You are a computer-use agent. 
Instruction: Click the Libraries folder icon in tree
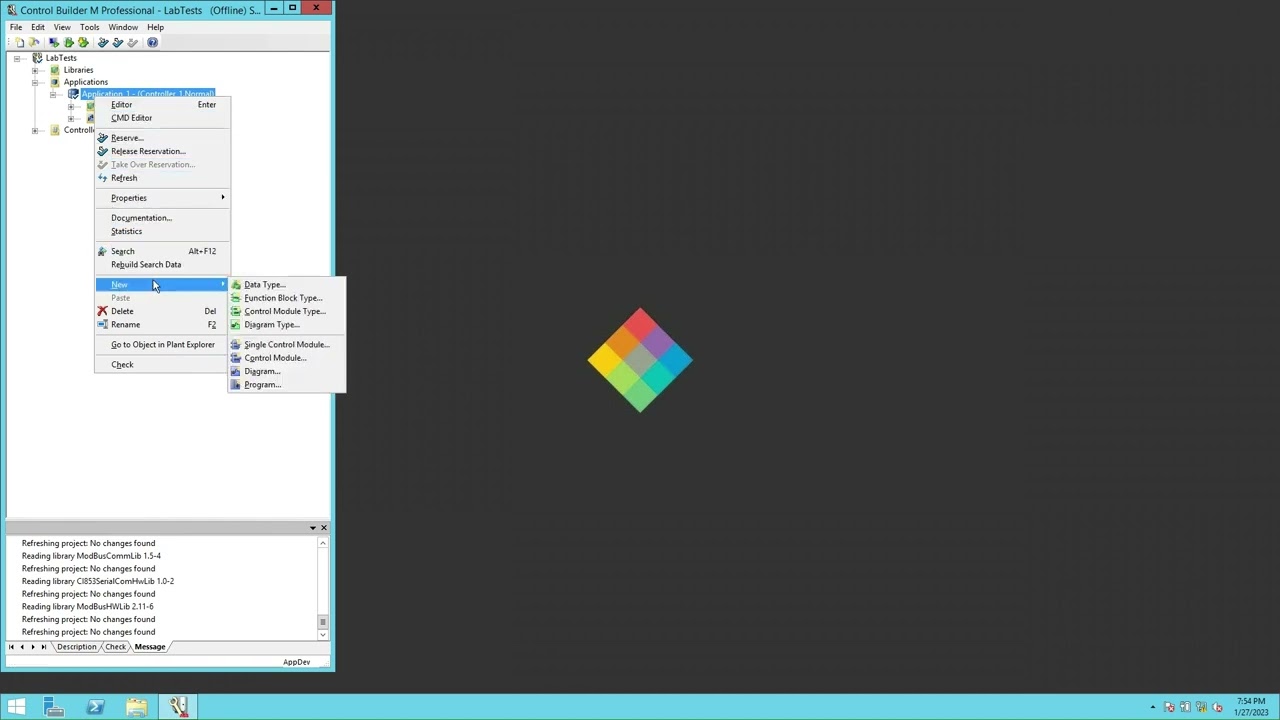55,70
